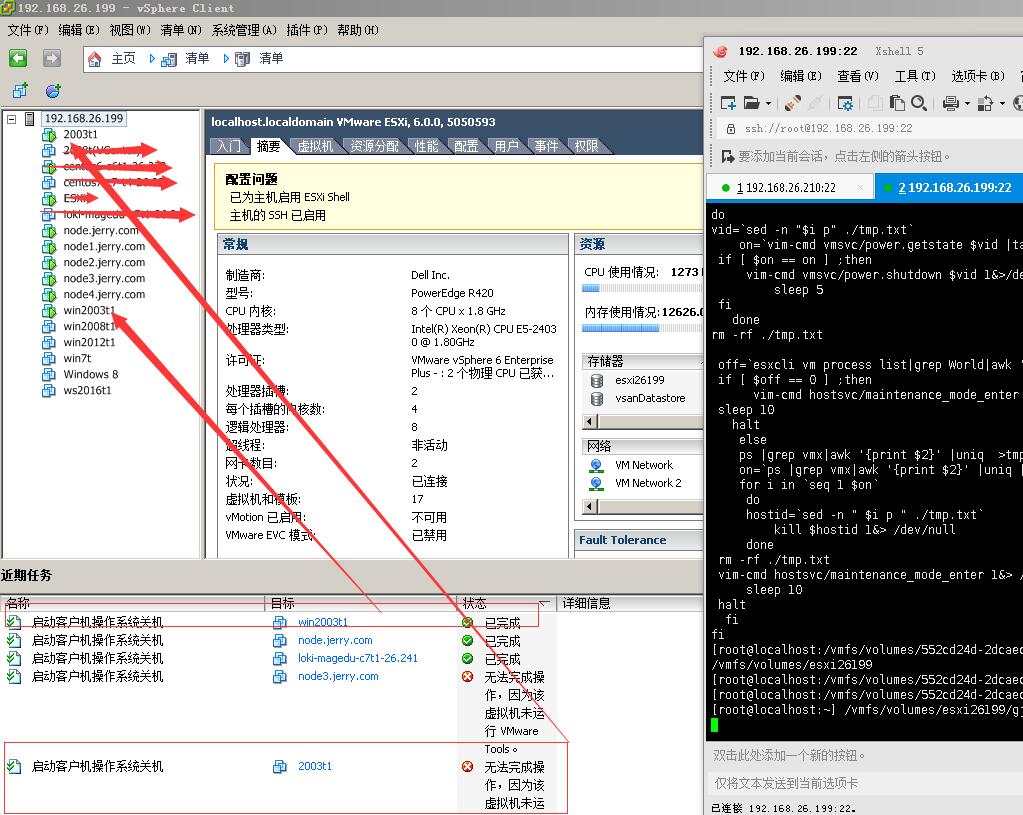This screenshot has height=815, width=1023.
Task: Click the loki-magedu-c7t1-26.241 task link
Action: coord(358,658)
